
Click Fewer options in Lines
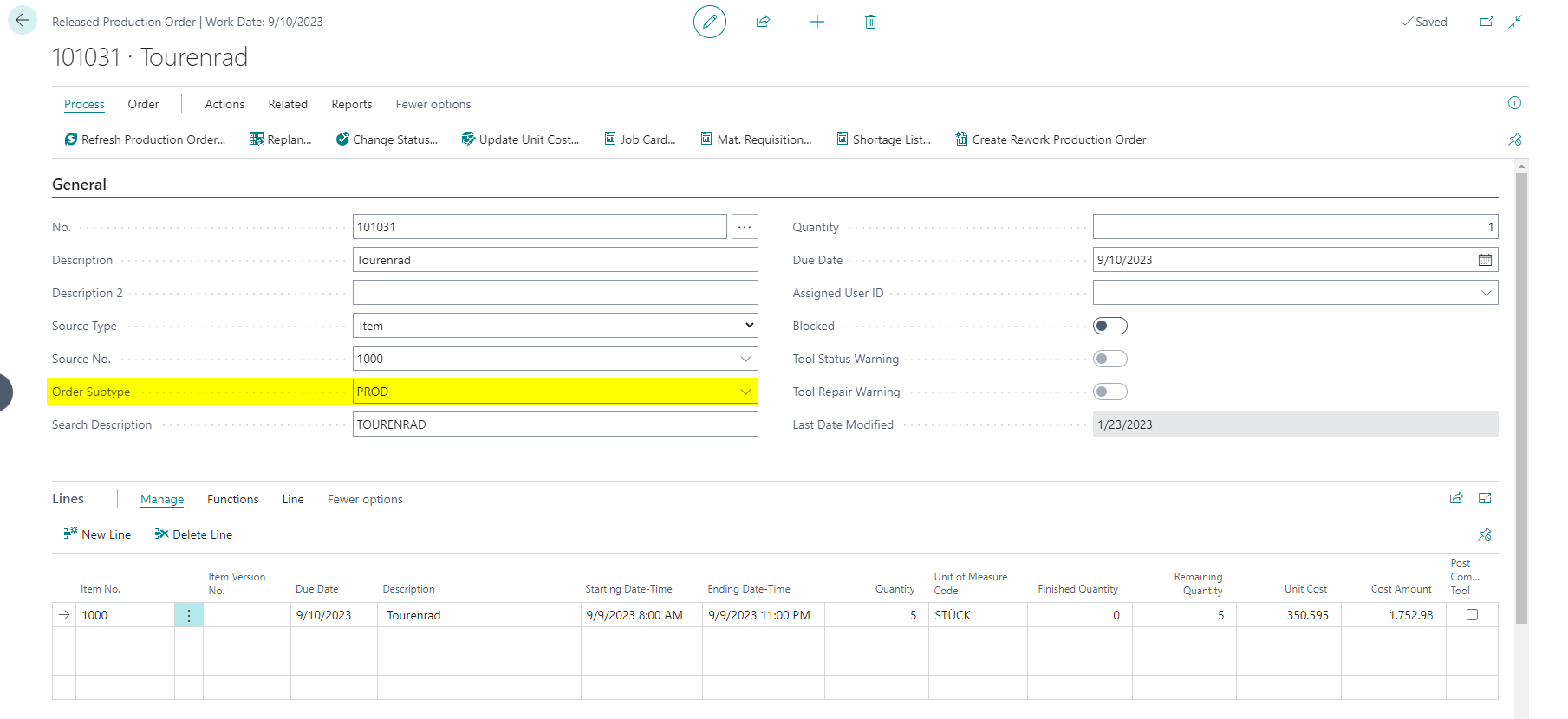click(365, 499)
